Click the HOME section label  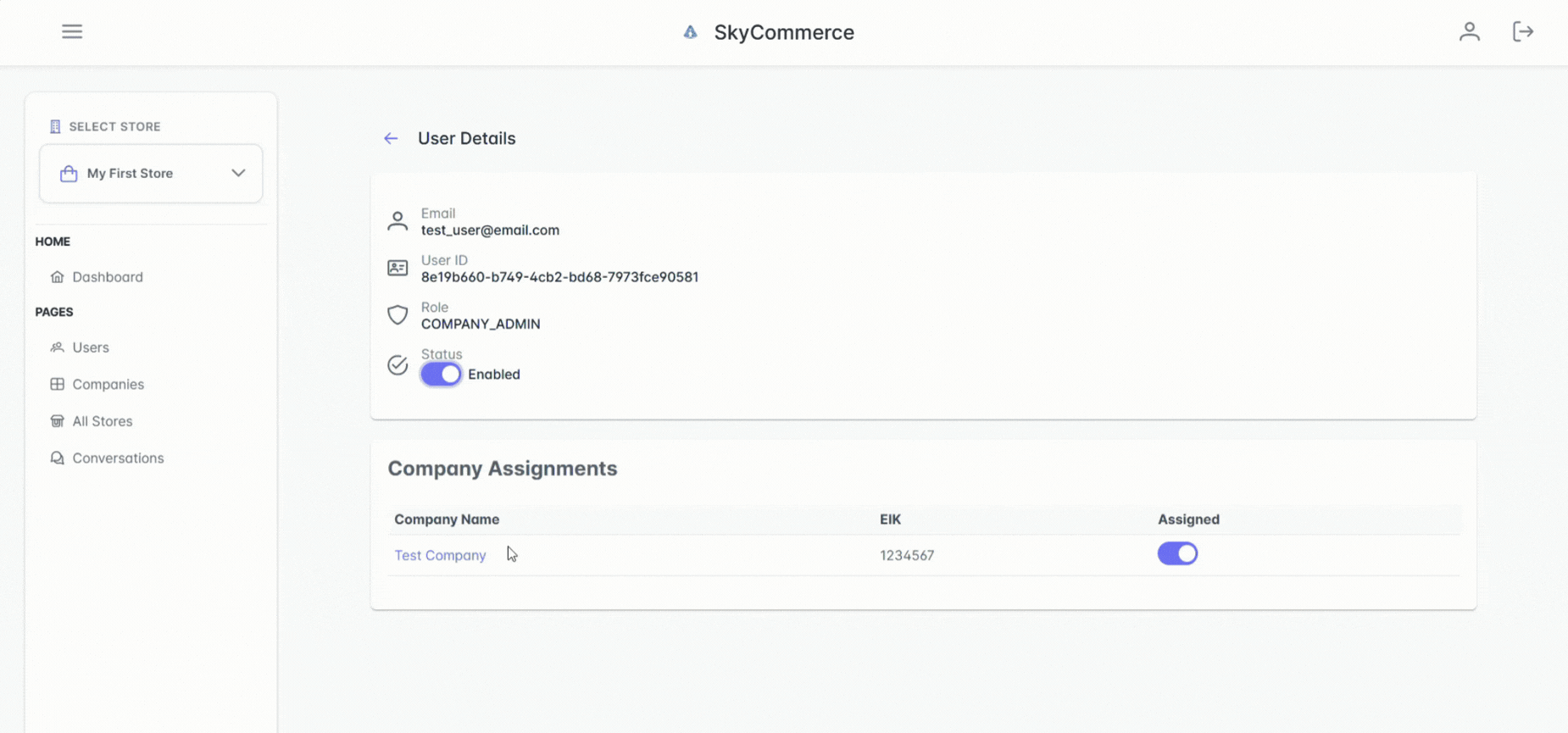pyautogui.click(x=53, y=242)
